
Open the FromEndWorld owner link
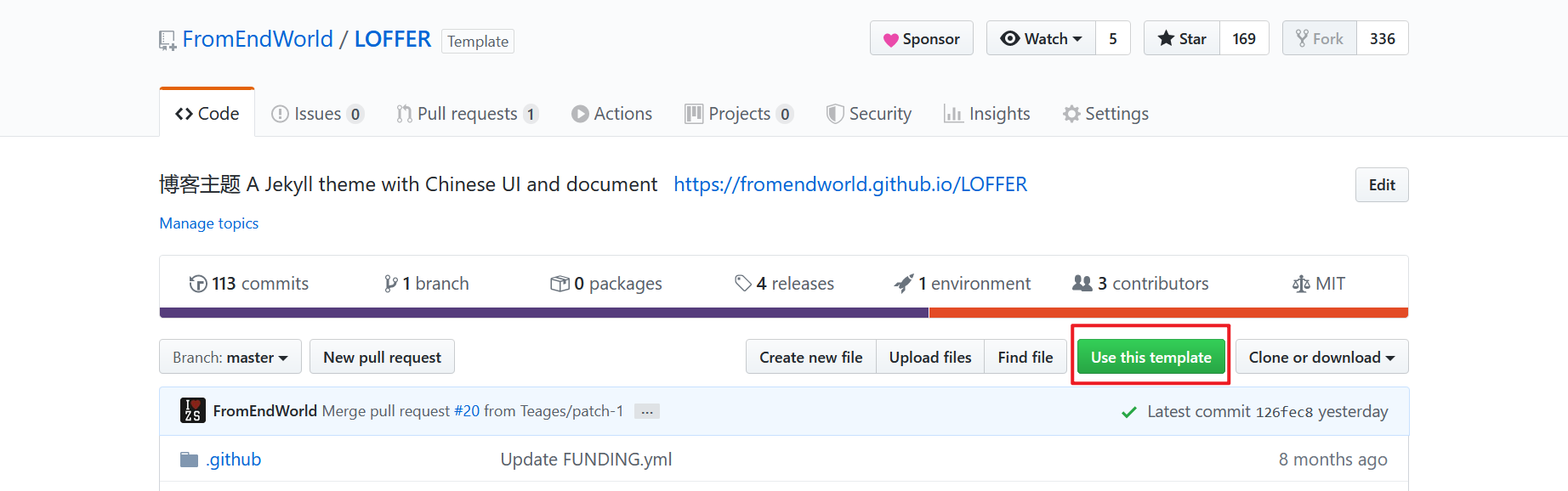tap(258, 39)
